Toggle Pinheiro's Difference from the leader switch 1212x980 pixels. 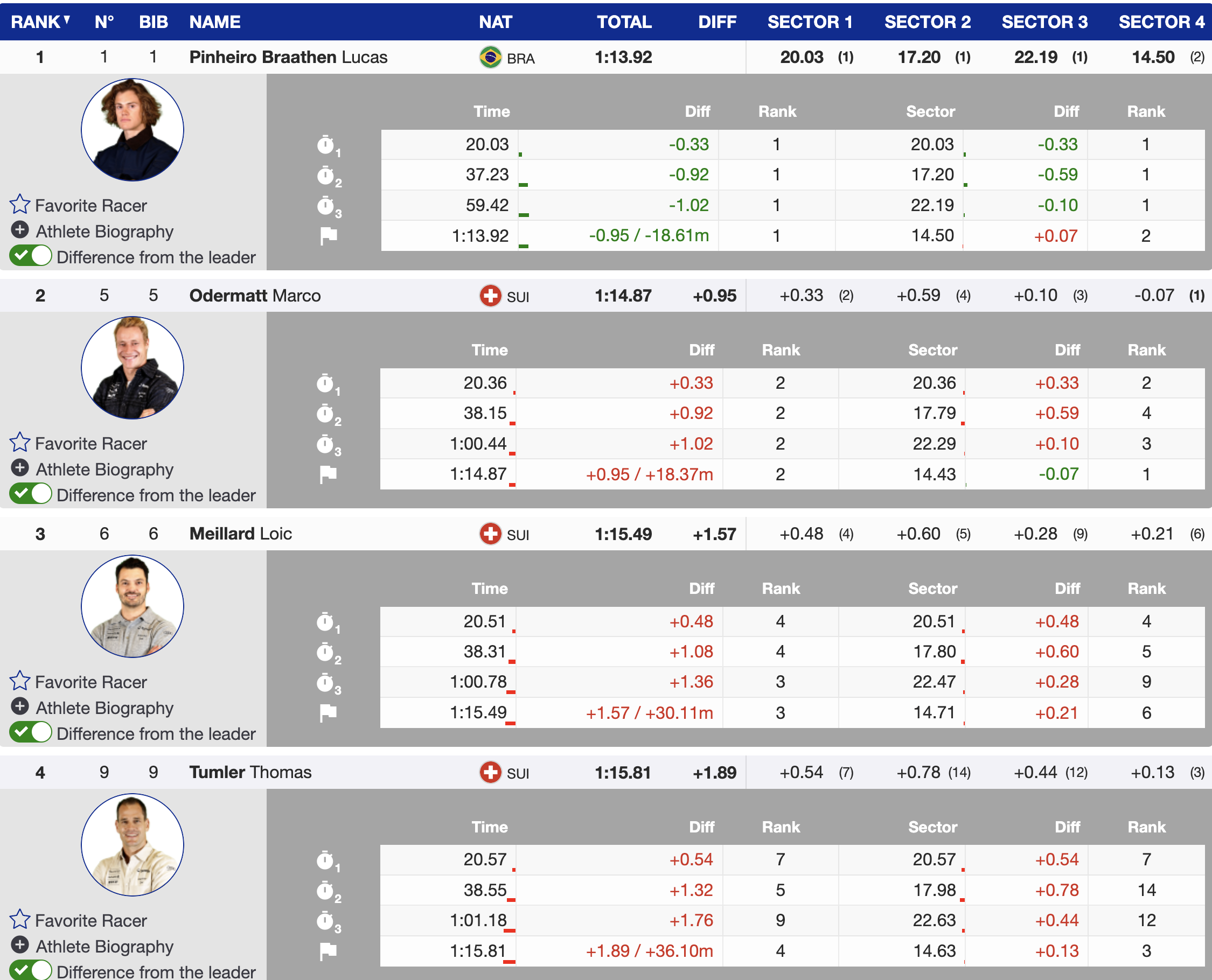click(x=31, y=256)
